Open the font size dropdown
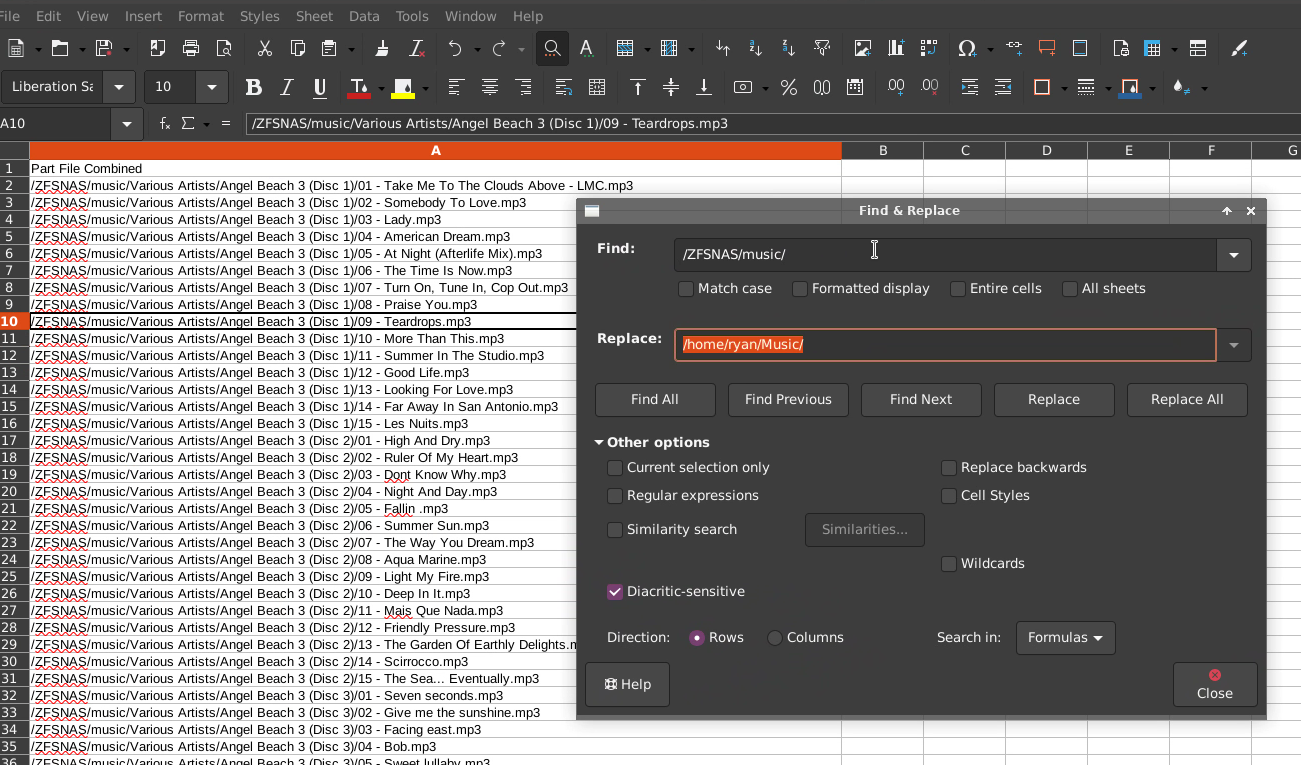Viewport: 1301px width, 765px height. click(211, 87)
